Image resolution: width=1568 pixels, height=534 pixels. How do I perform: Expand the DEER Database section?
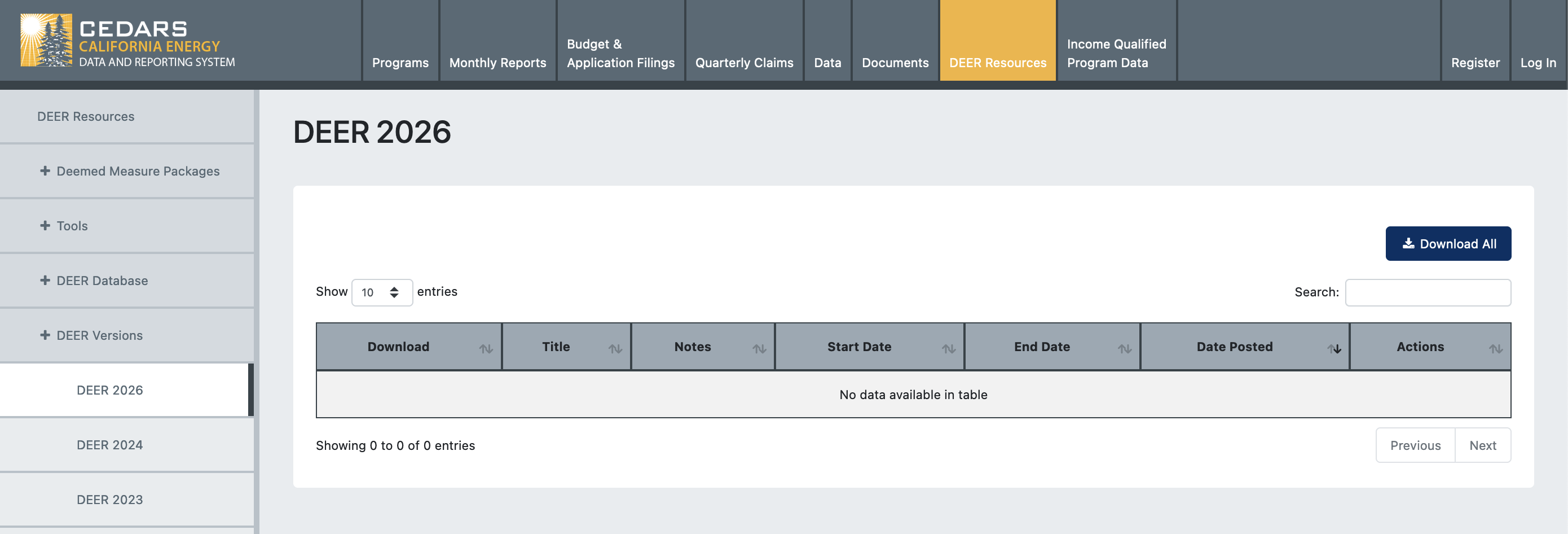point(45,281)
